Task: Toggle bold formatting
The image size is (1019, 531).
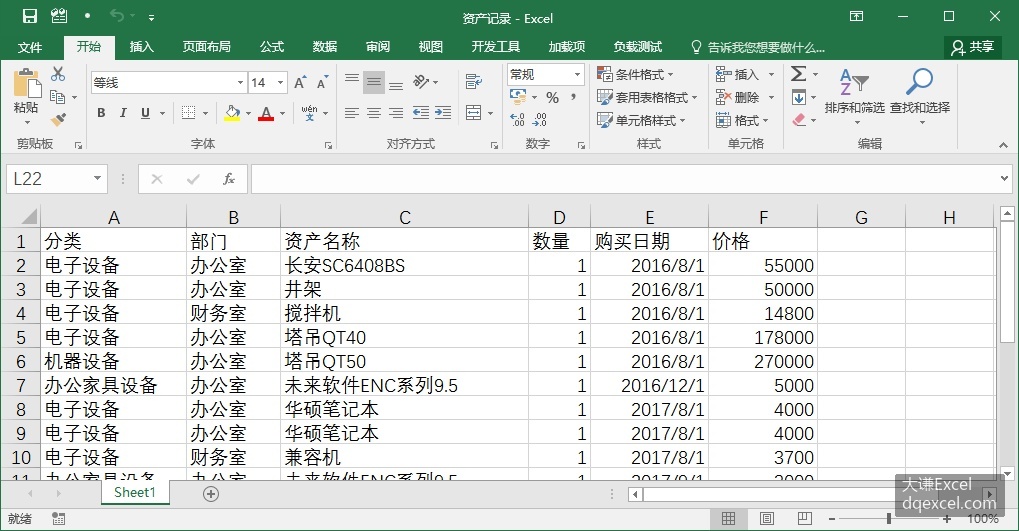Action: 101,113
